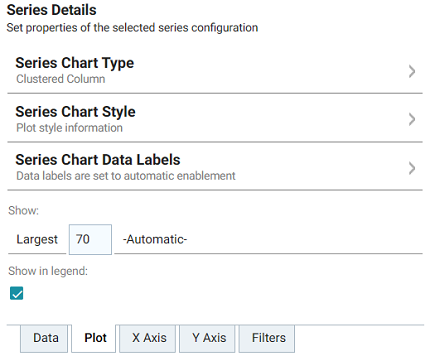Switch to the Data tab
The height and width of the screenshot is (361, 435).
46,338
